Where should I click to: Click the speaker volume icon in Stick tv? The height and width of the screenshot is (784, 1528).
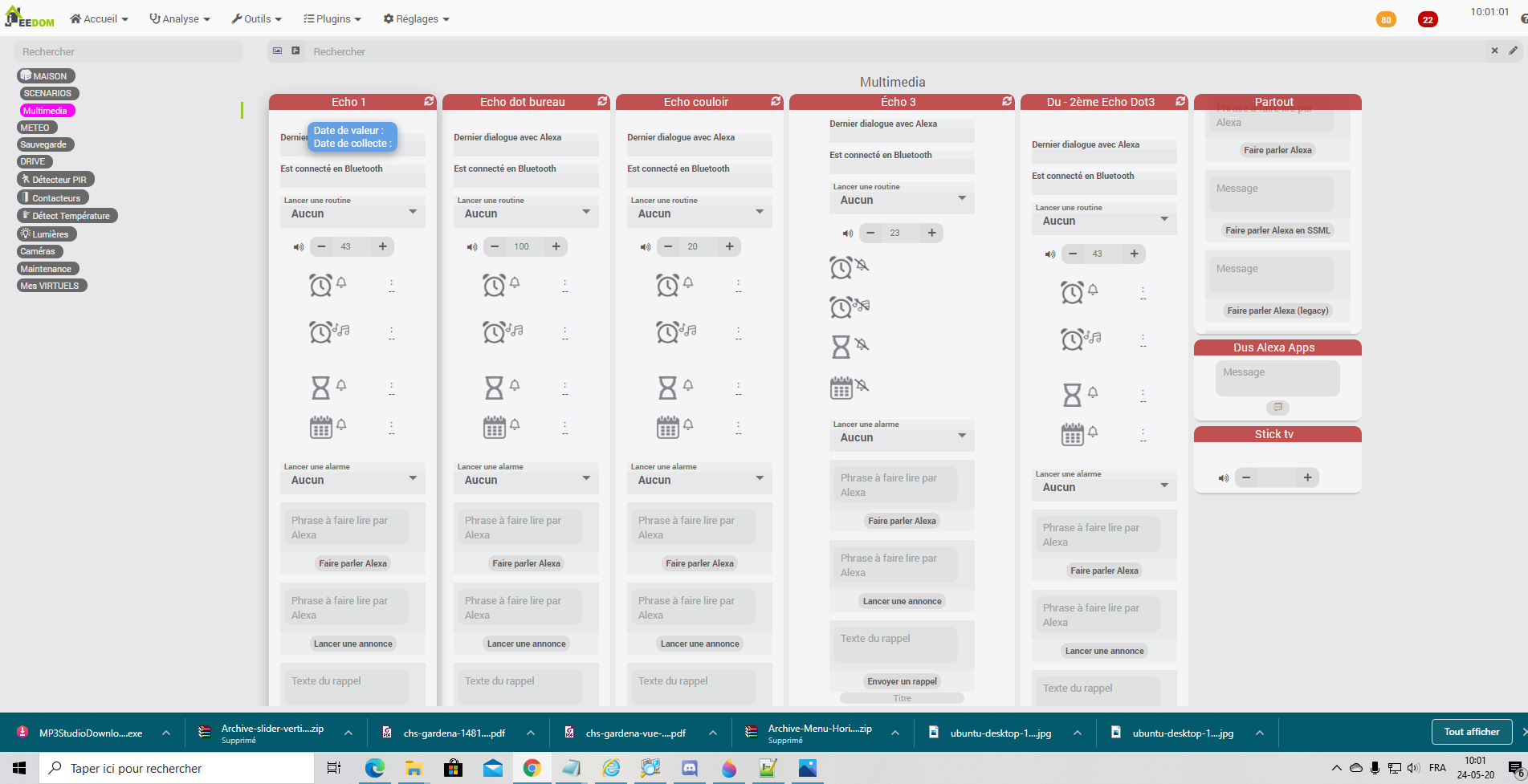pos(1224,478)
